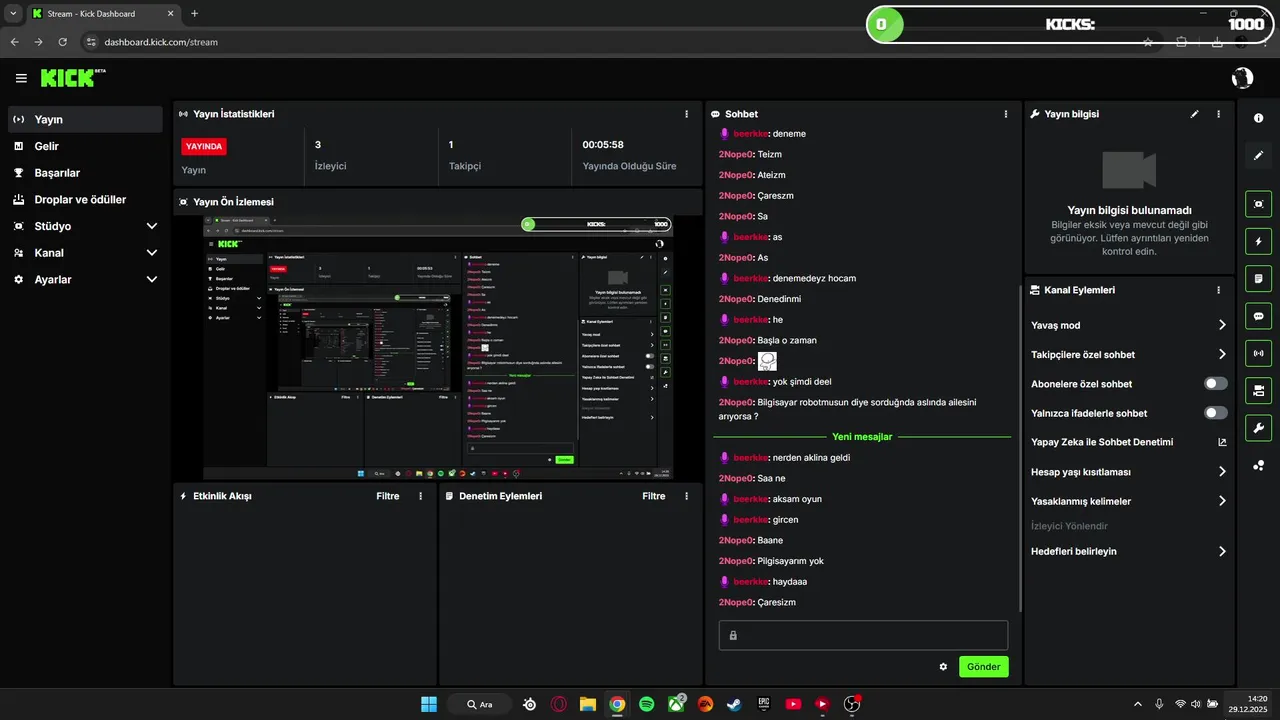The width and height of the screenshot is (1280, 720).
Task: Open Hedefleri belirleyin settings
Action: (1129, 551)
